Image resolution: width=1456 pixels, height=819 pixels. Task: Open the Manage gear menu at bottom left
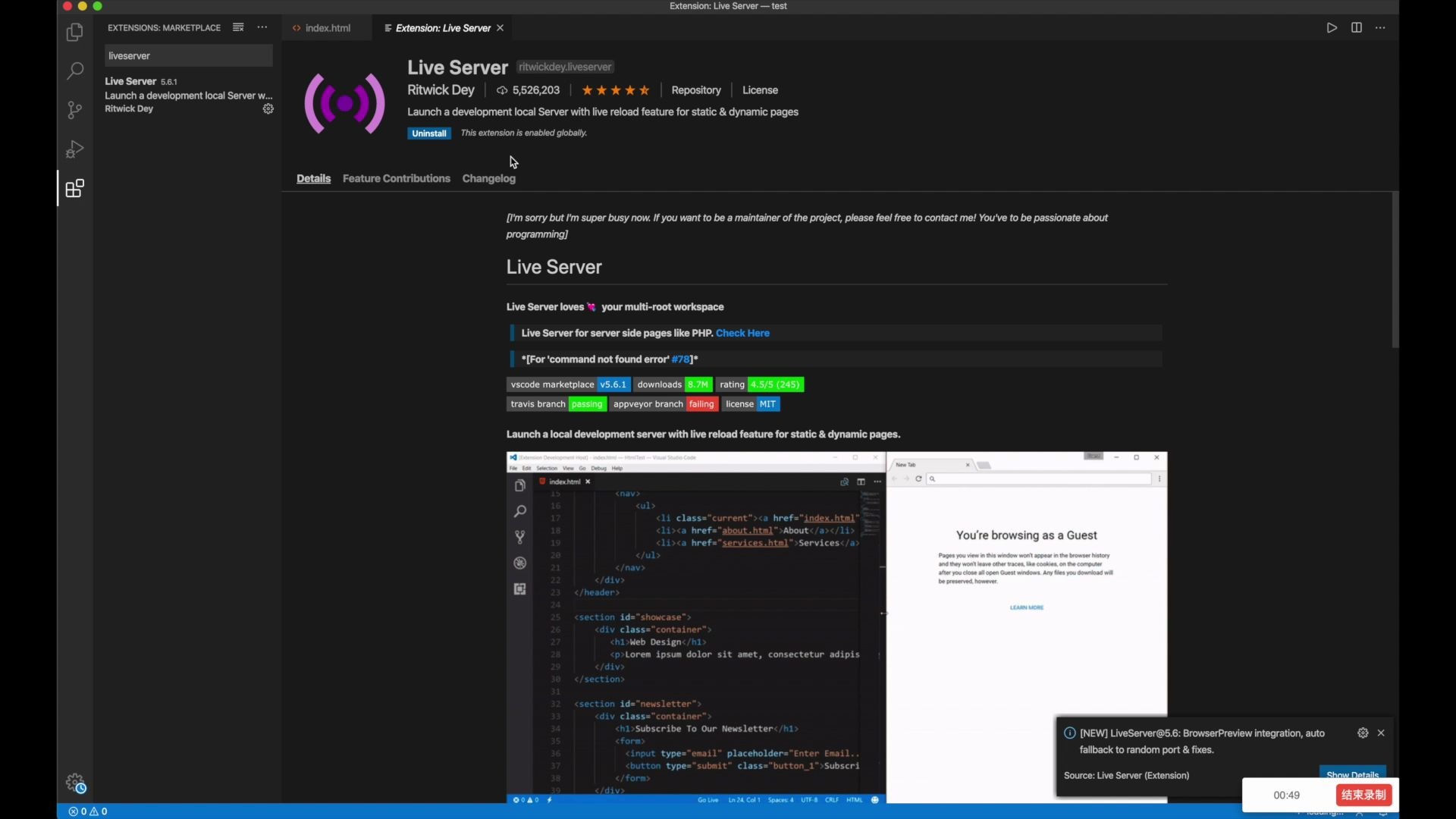pyautogui.click(x=76, y=783)
